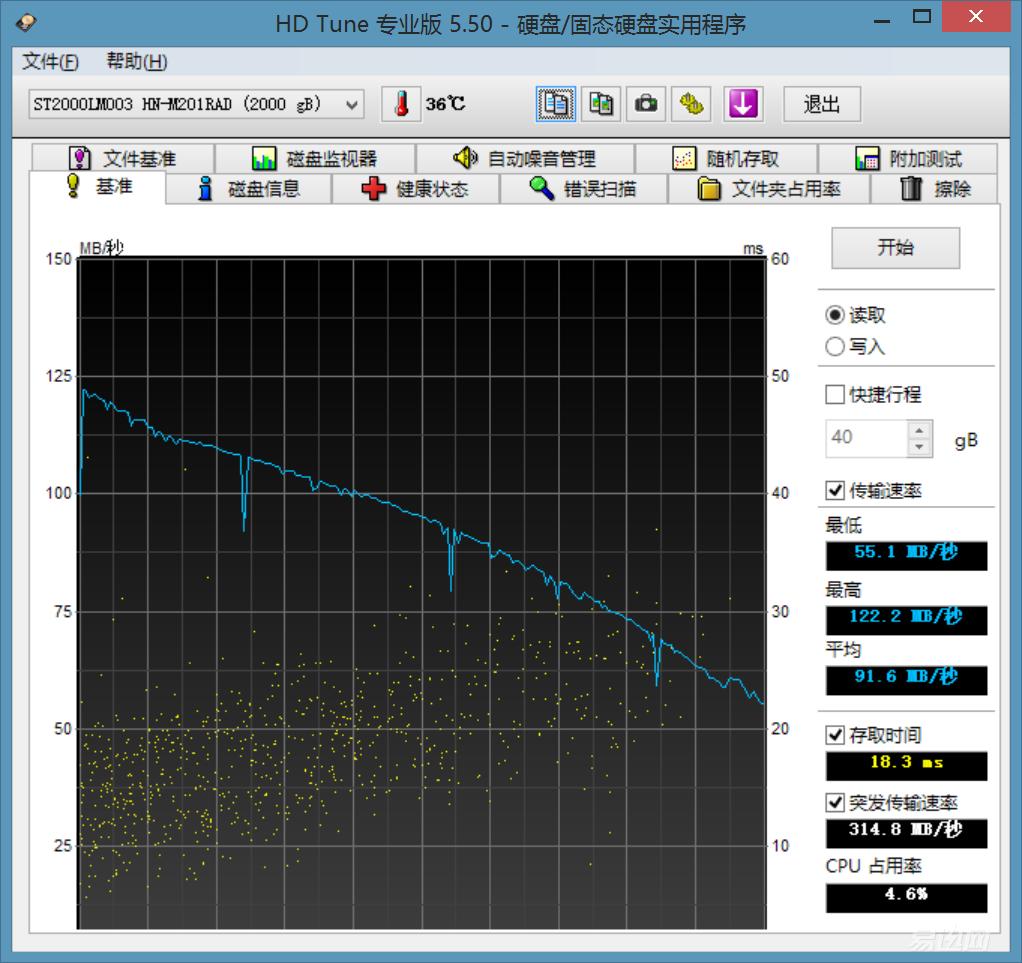Decrease the gB value with down stepper
Image resolution: width=1022 pixels, height=963 pixels.
point(919,446)
